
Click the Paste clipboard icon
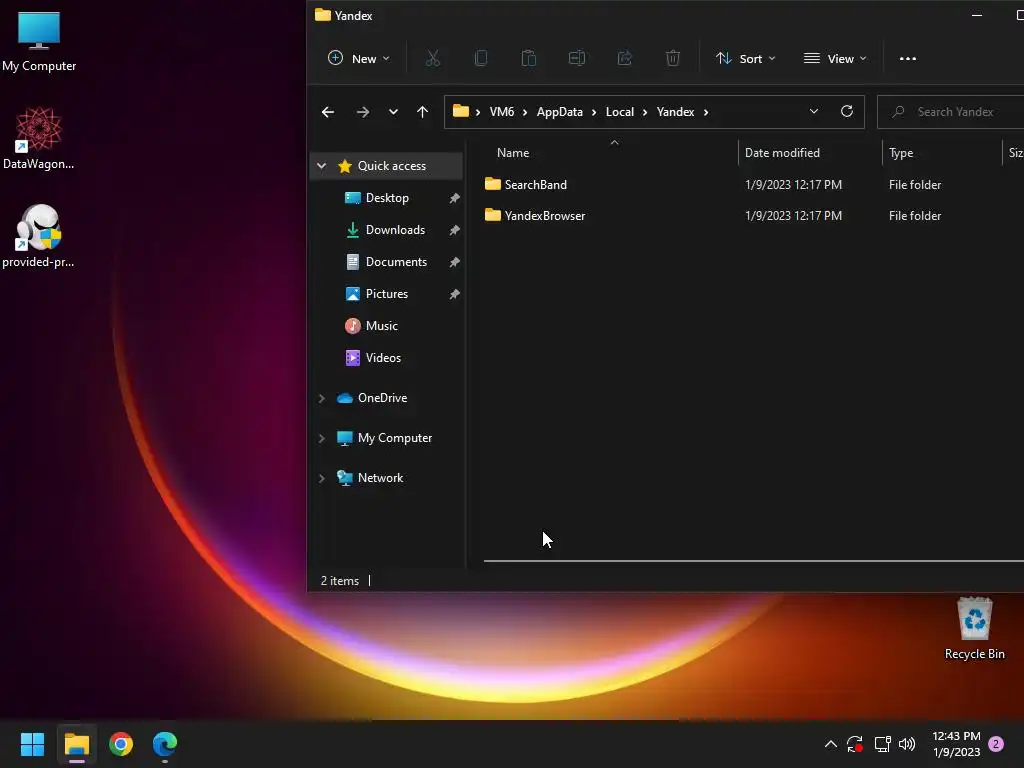click(528, 59)
